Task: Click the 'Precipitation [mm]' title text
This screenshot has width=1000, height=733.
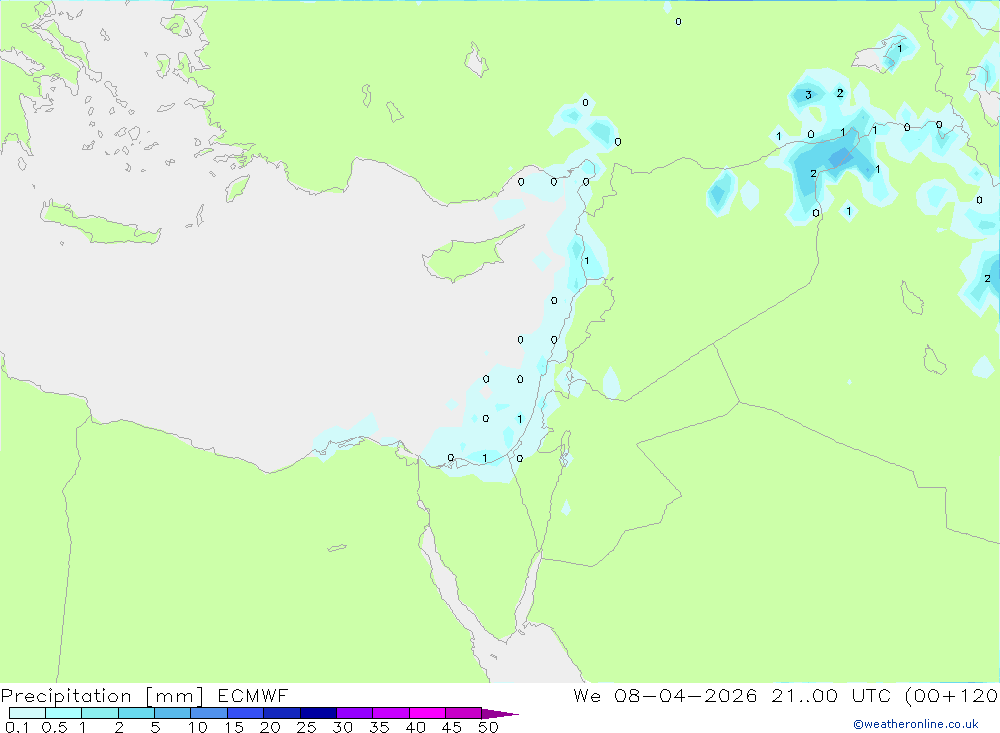Action: (x=103, y=696)
